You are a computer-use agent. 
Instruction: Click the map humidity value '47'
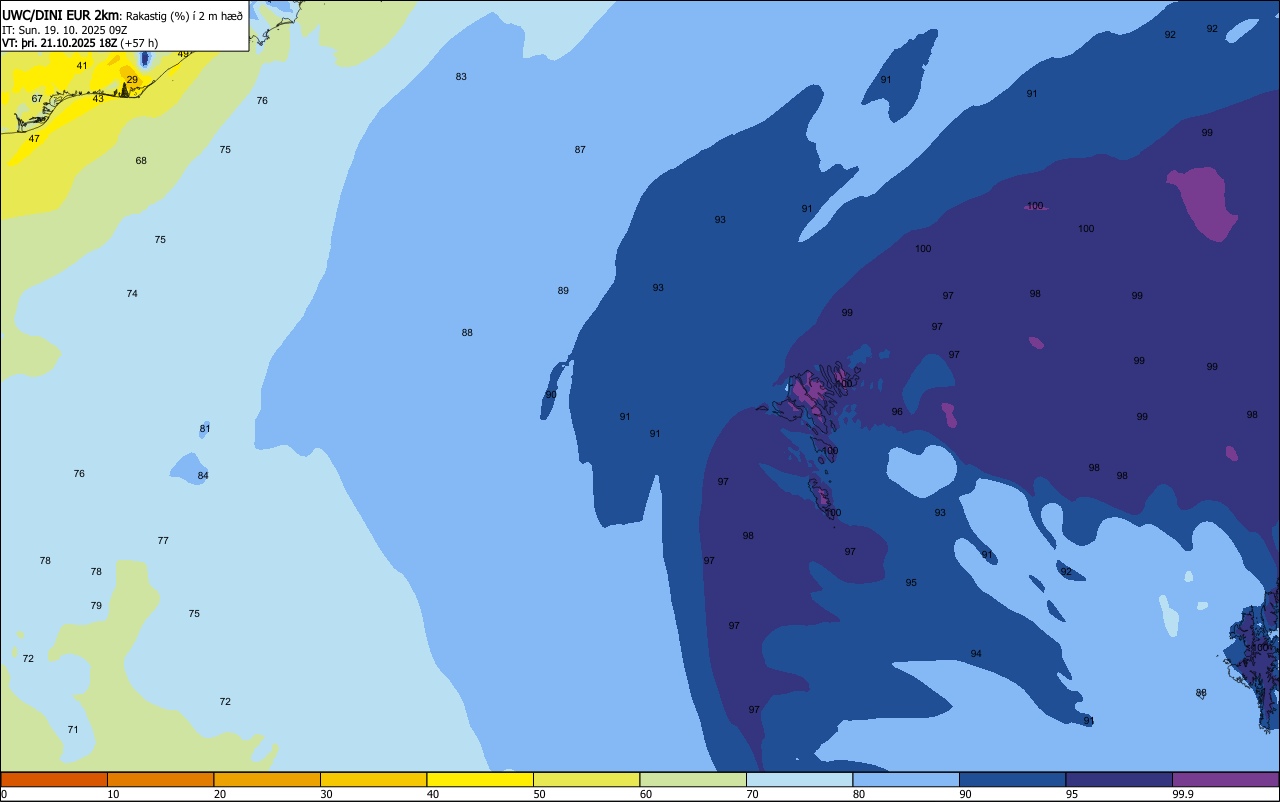coord(34,139)
